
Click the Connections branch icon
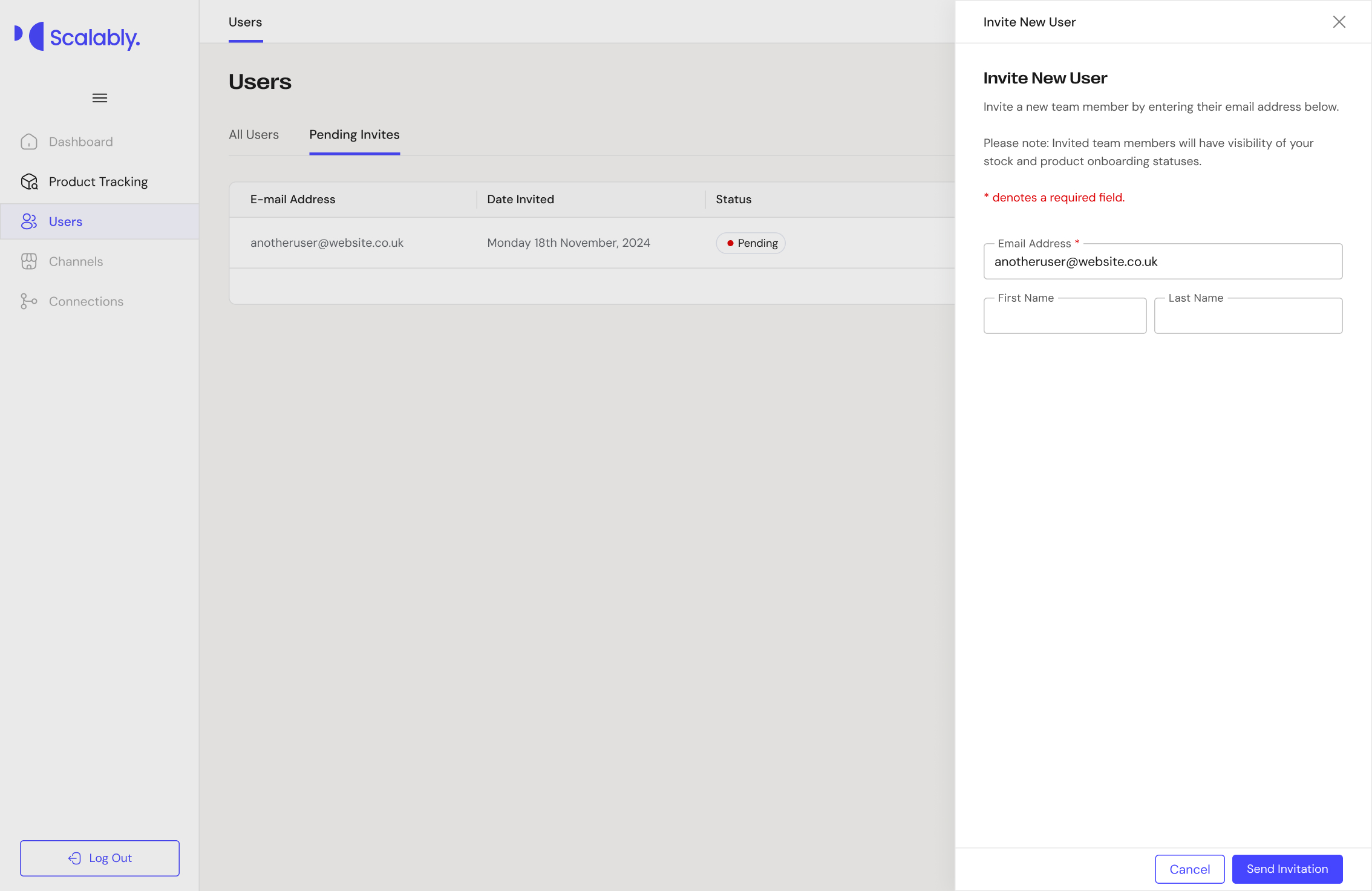coord(29,301)
